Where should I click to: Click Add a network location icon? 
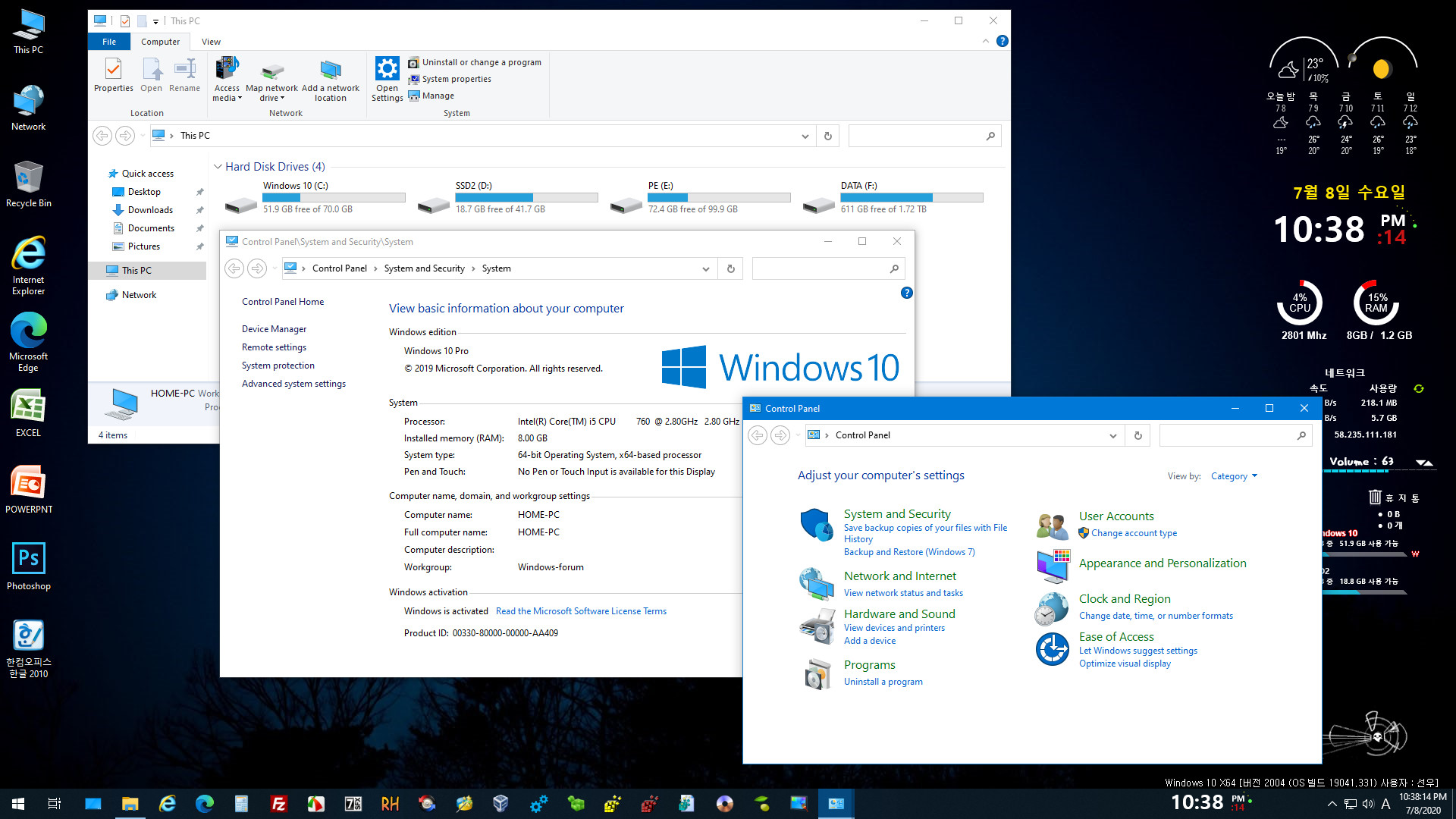click(x=331, y=70)
